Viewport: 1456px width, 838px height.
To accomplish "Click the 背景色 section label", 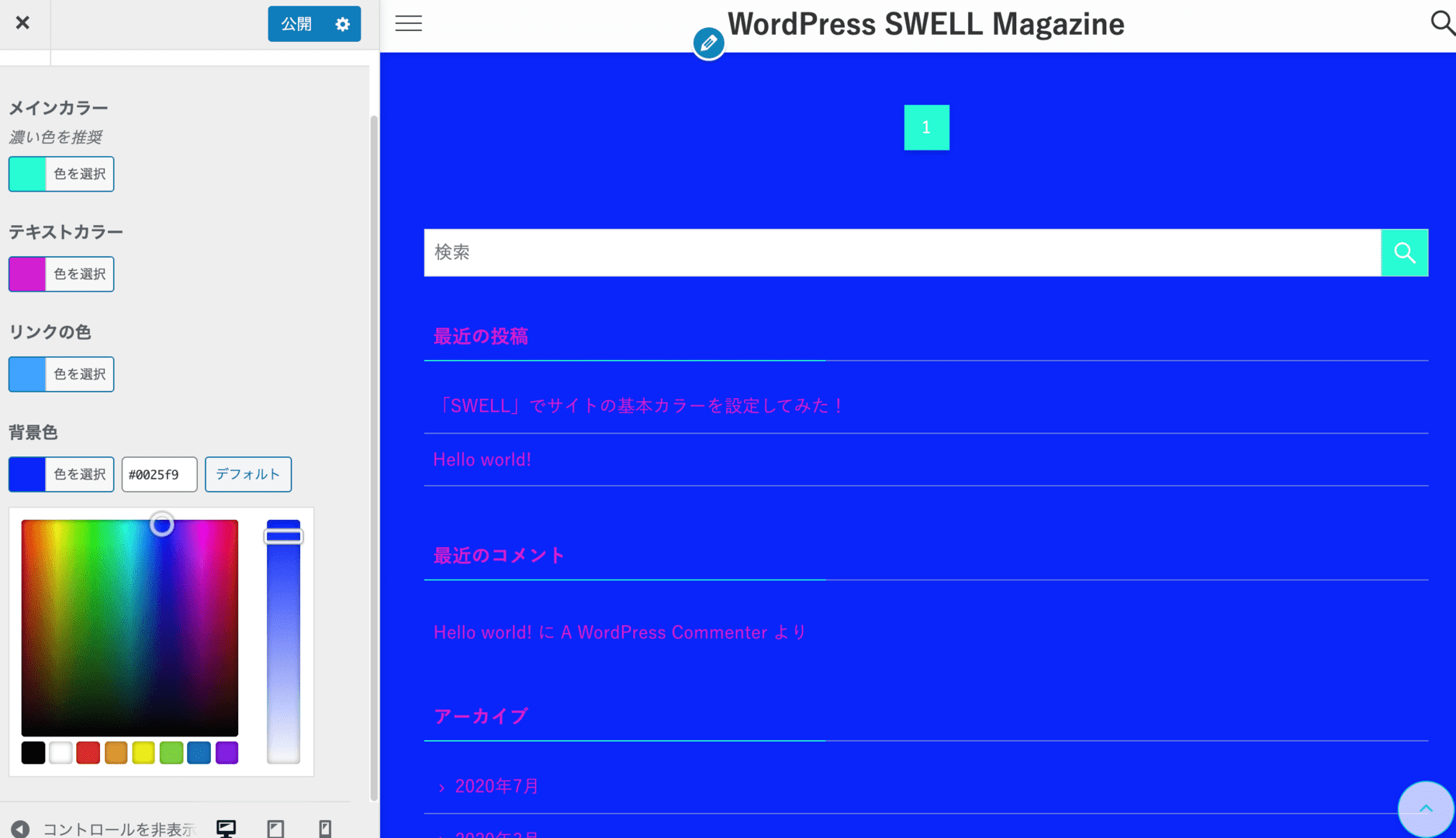I will [x=33, y=432].
